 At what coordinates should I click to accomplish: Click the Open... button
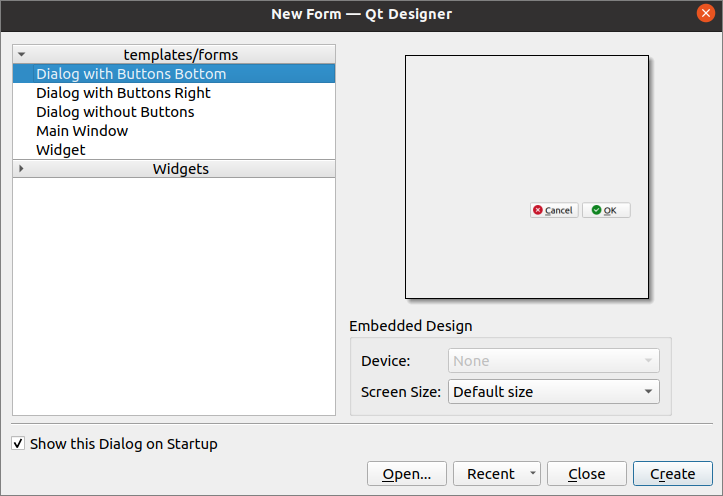tap(406, 474)
